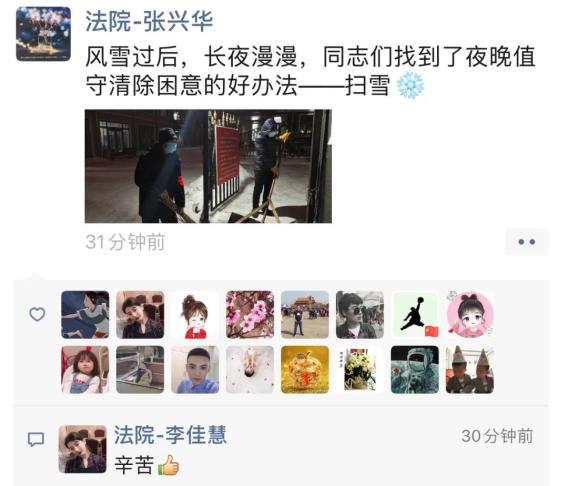
Task: Open the man in sunglasses avatar
Action: [x=360, y=314]
